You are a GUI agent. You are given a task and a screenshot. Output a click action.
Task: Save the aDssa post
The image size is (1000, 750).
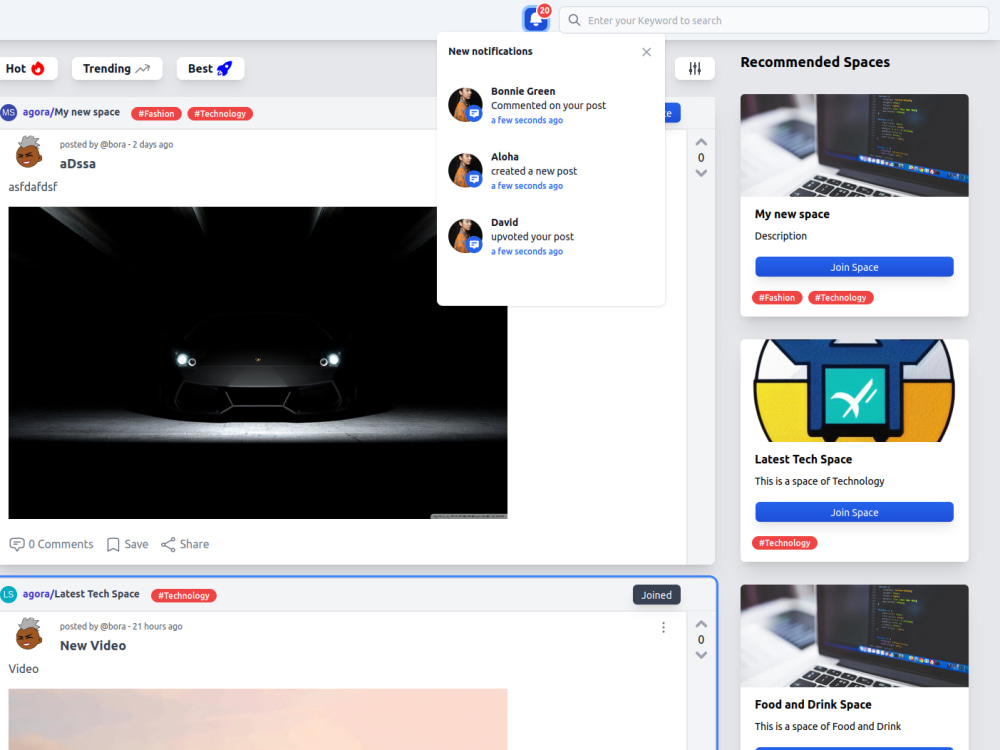pos(128,544)
